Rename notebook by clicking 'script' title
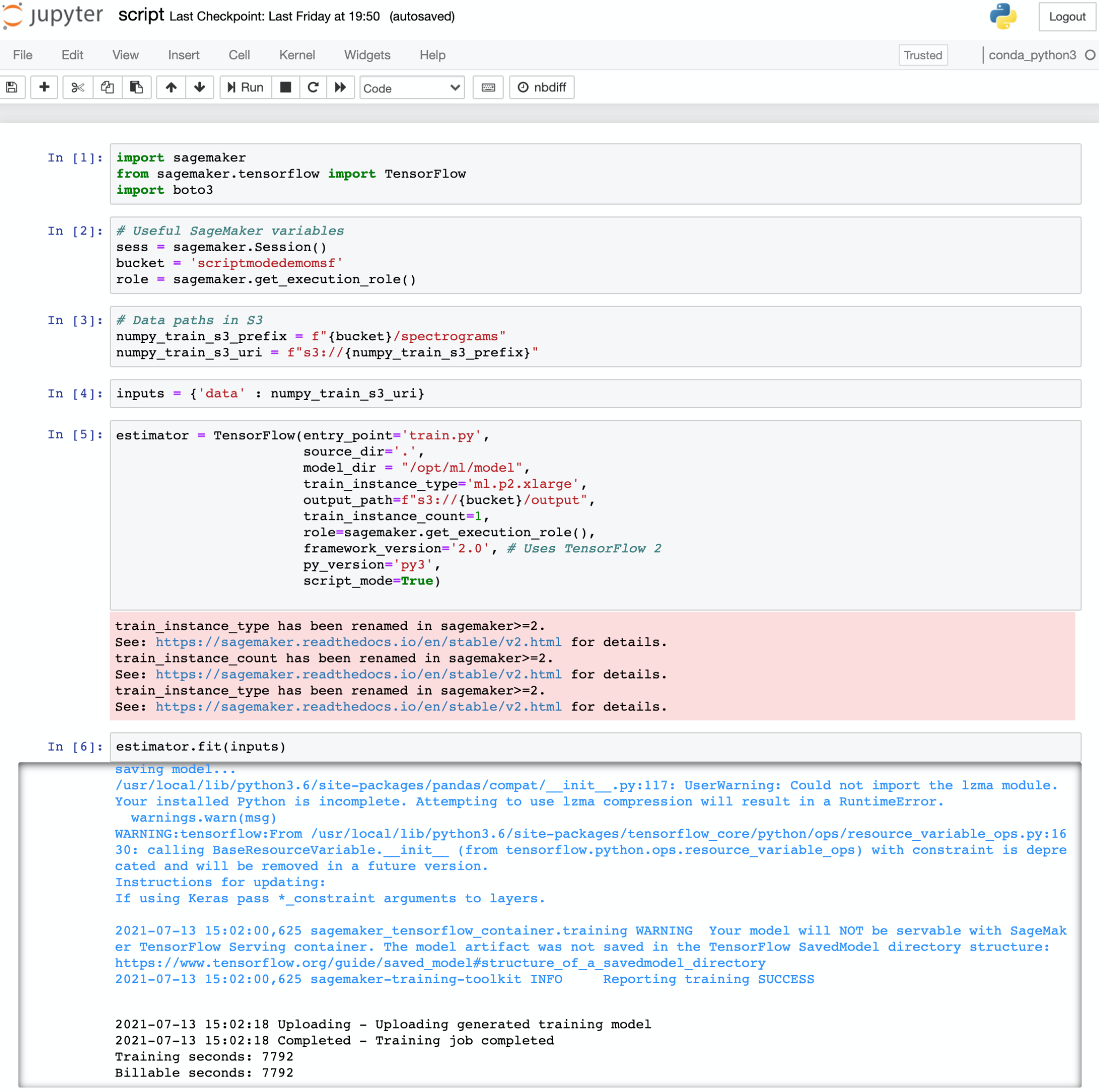 [141, 15]
